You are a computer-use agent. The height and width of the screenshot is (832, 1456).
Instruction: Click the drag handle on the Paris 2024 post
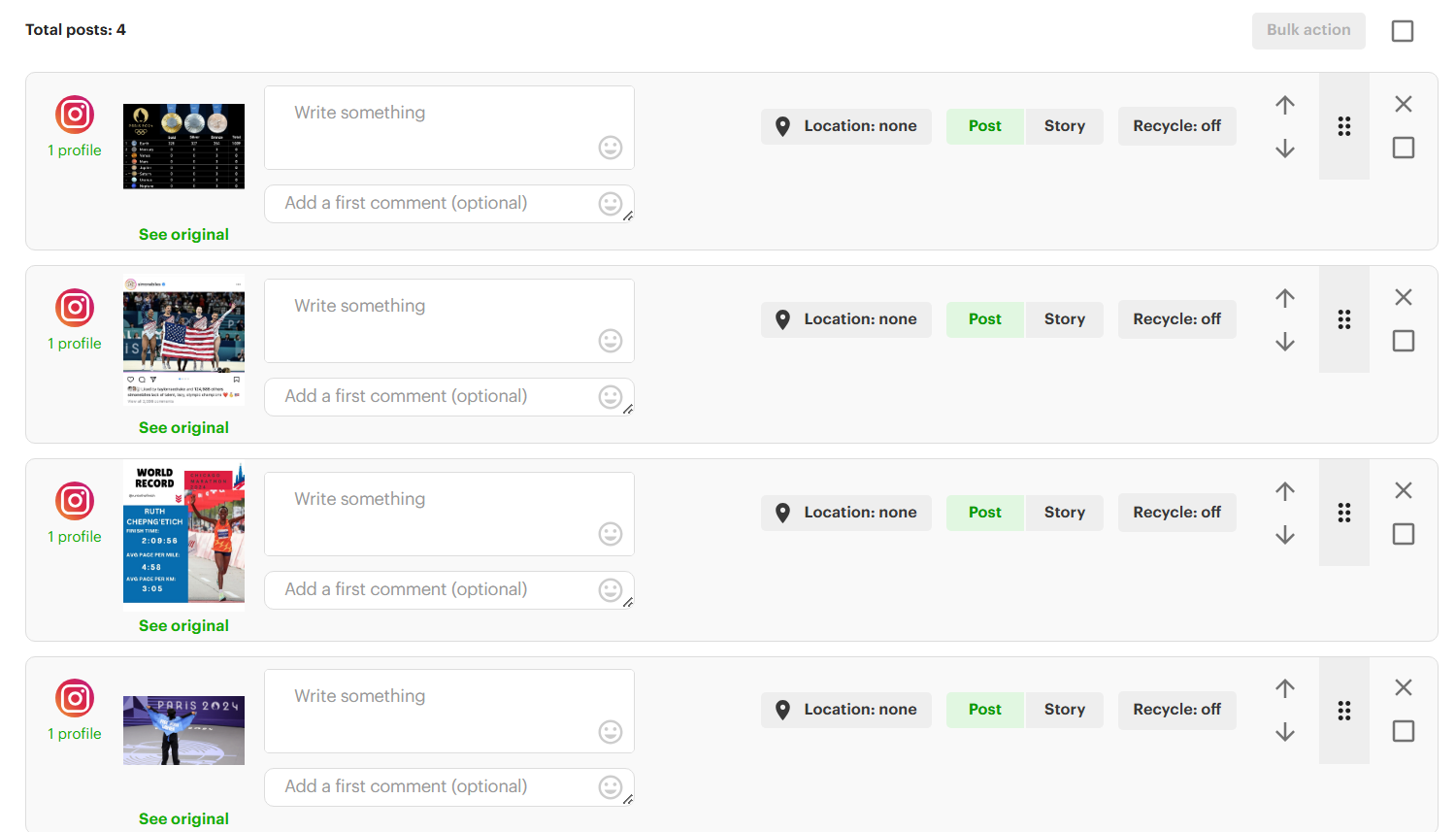pos(1344,711)
